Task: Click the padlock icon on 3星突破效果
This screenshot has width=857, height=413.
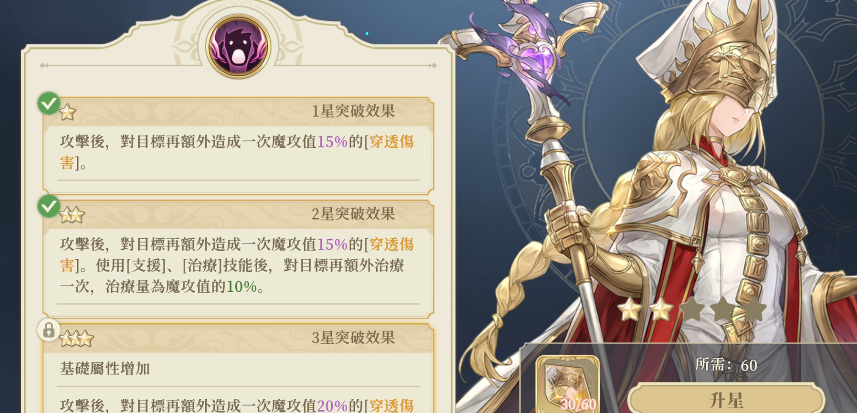Action: pos(49,329)
